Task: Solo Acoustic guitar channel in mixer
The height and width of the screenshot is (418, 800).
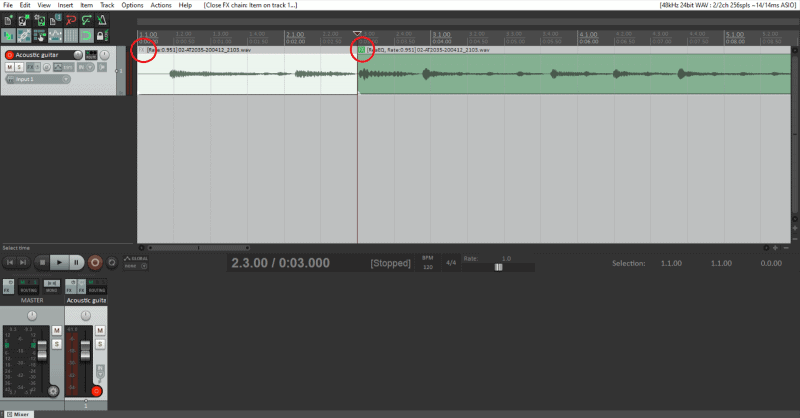Action: (x=100, y=345)
